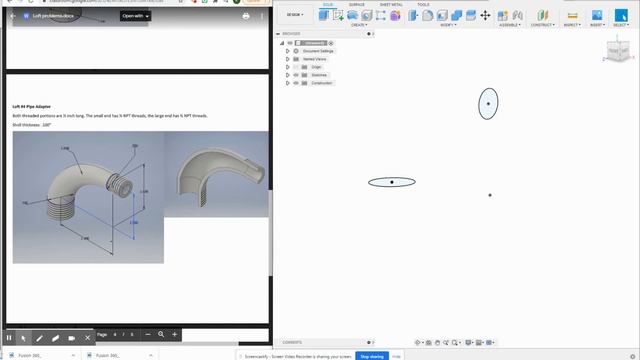Select the Offset Face tool

click(x=471, y=16)
